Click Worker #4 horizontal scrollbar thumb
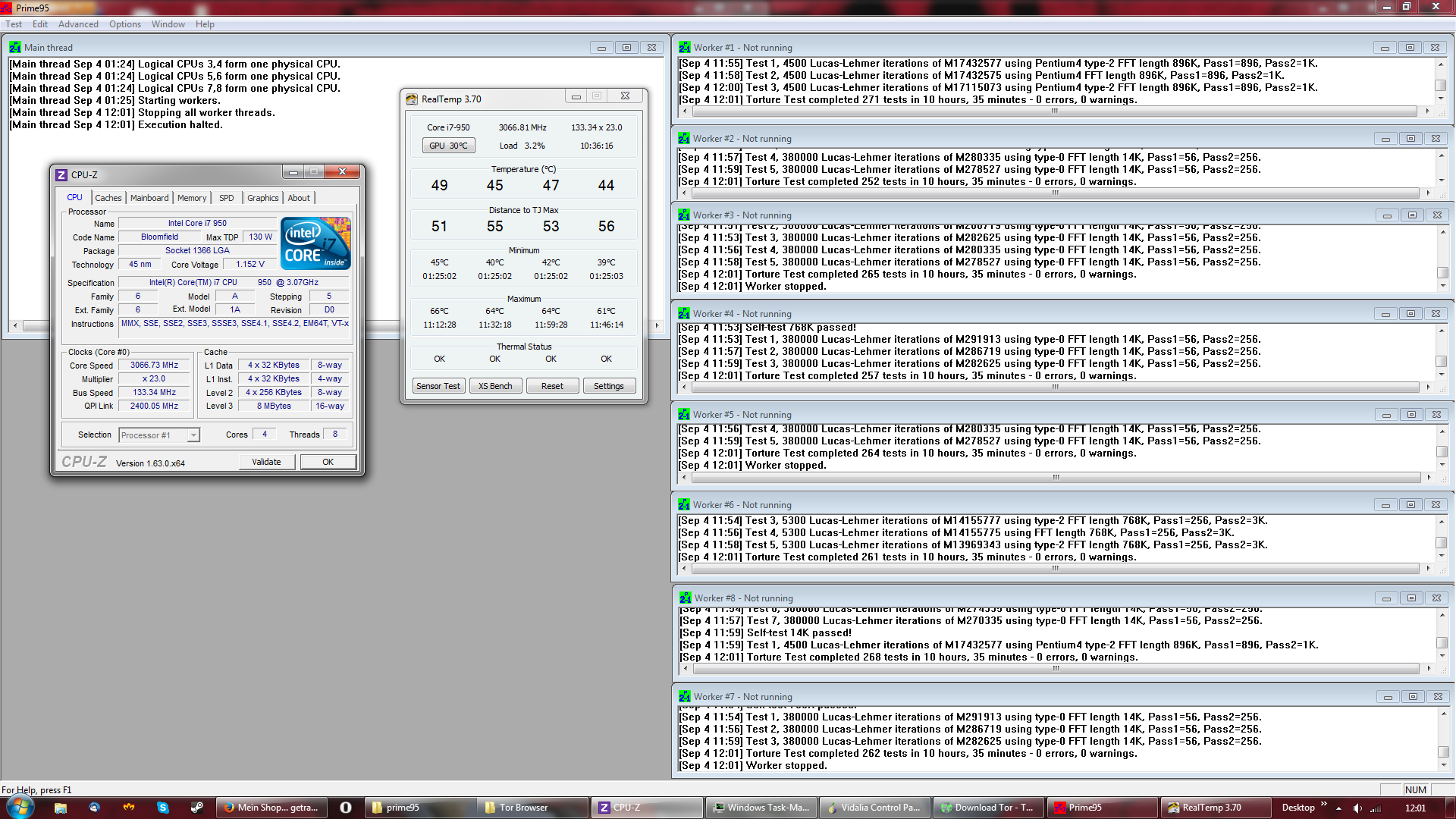 click(x=1054, y=388)
